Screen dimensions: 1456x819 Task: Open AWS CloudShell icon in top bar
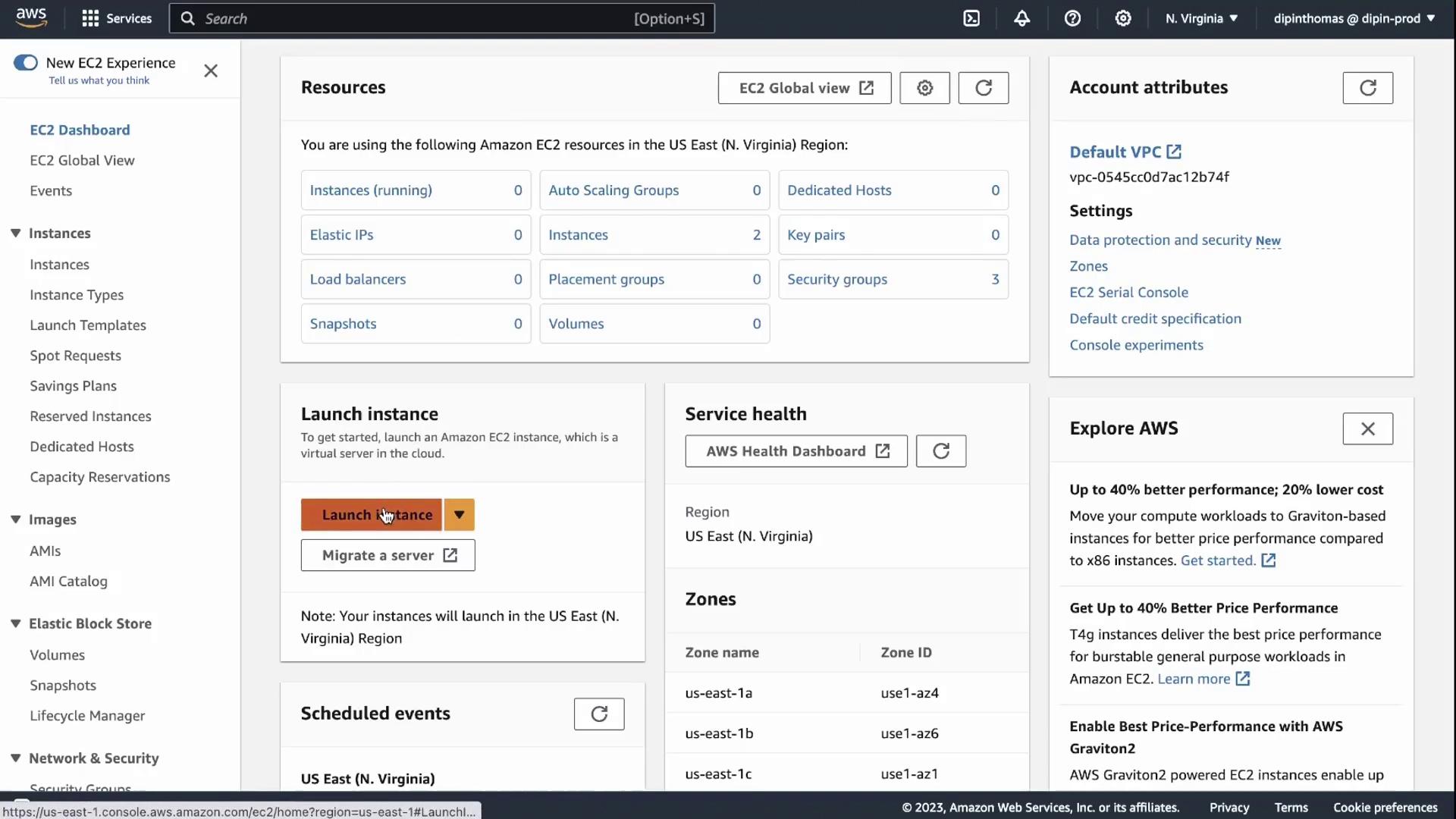(971, 18)
